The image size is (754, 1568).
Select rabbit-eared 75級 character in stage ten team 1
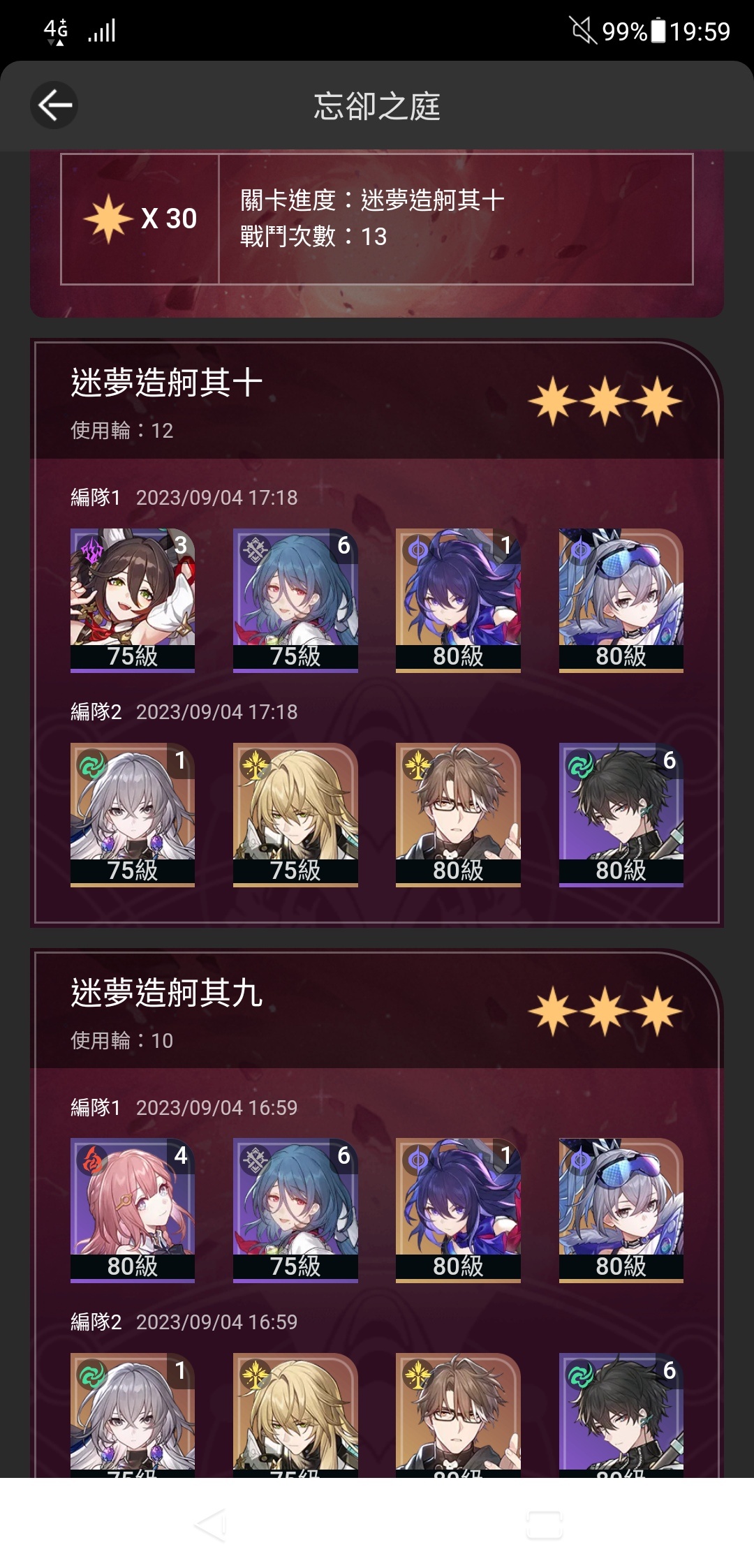coord(133,600)
